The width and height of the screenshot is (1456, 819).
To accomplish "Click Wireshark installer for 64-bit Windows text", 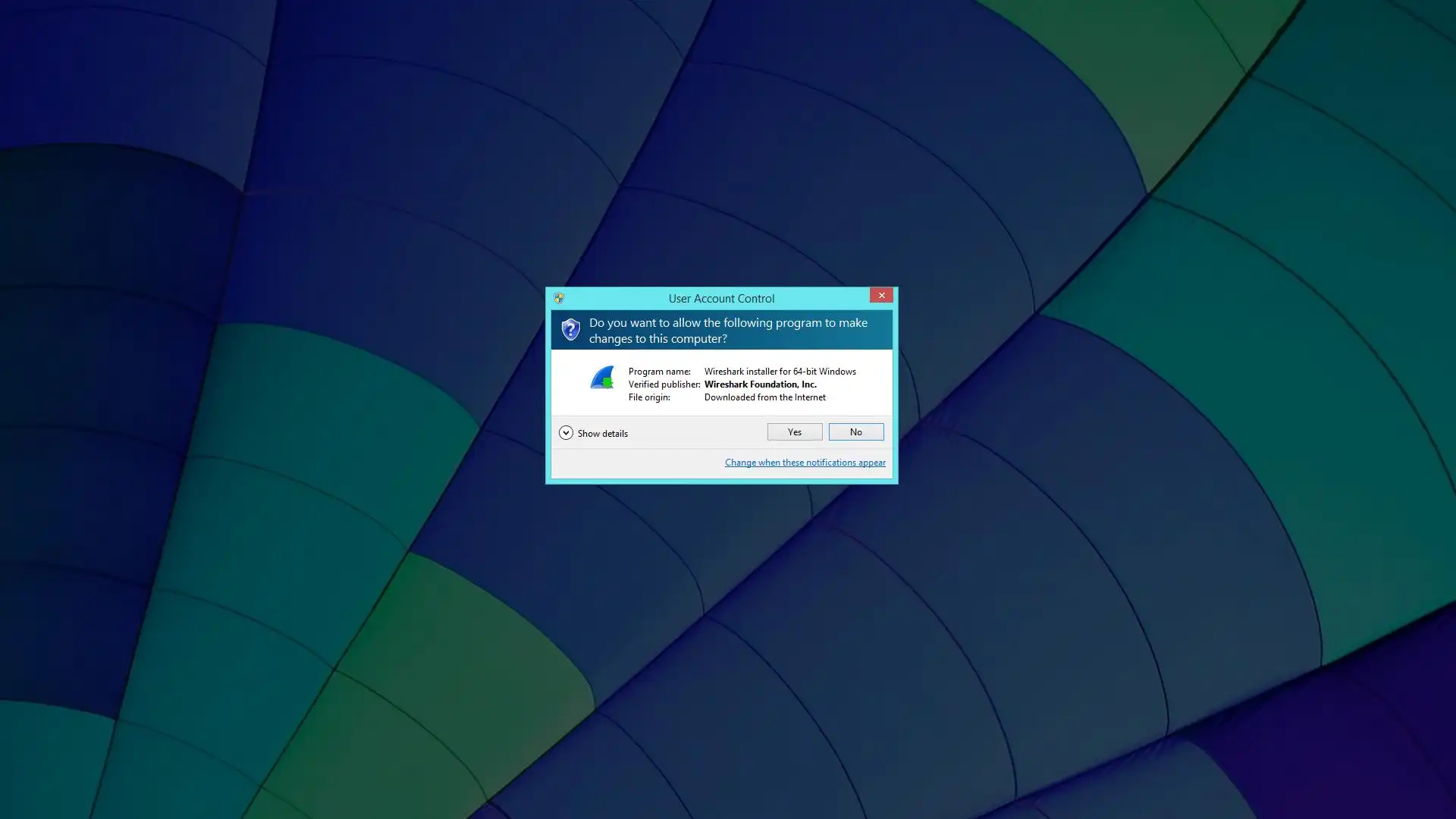I will click(x=780, y=372).
